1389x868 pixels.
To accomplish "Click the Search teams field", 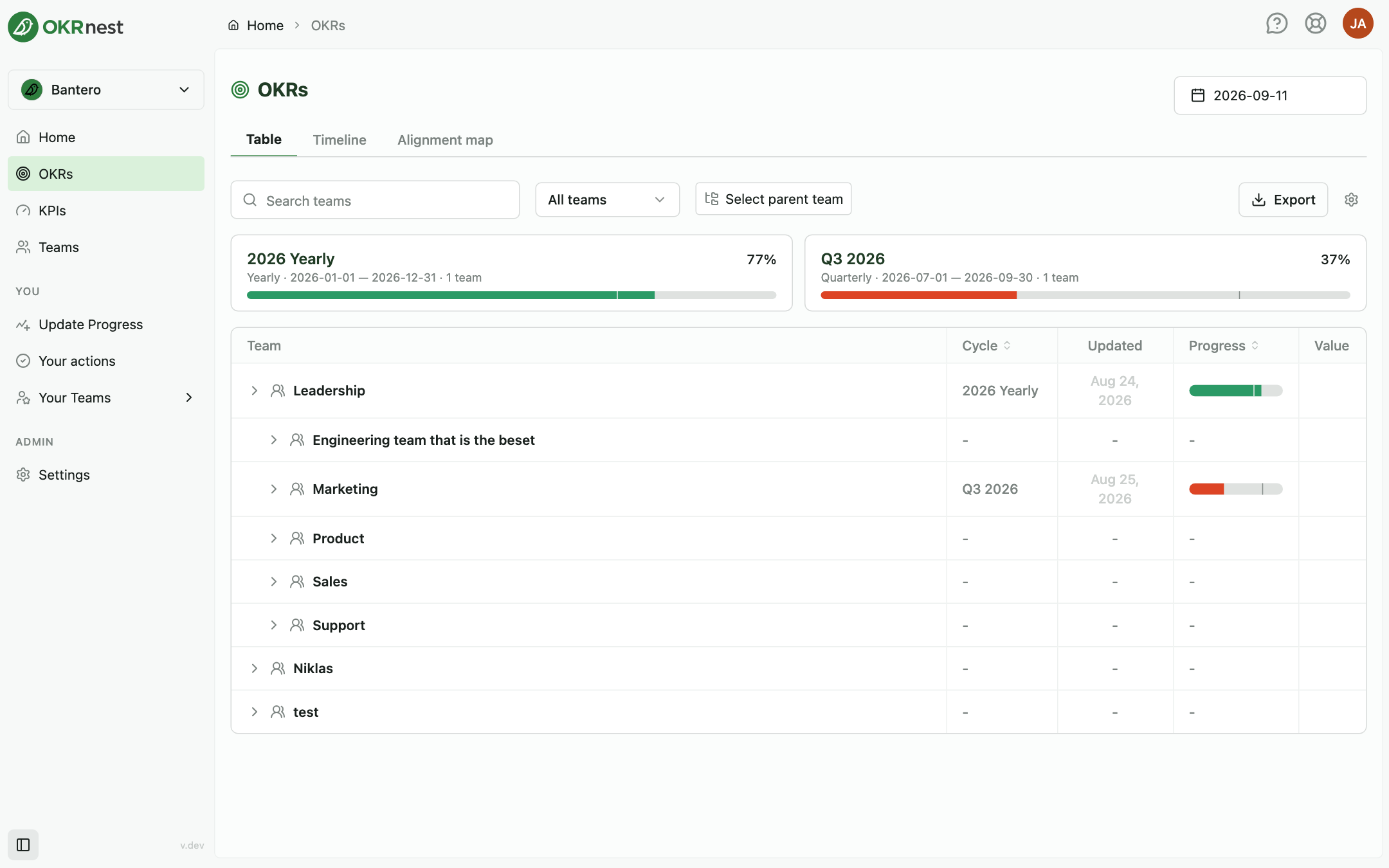I will point(375,200).
